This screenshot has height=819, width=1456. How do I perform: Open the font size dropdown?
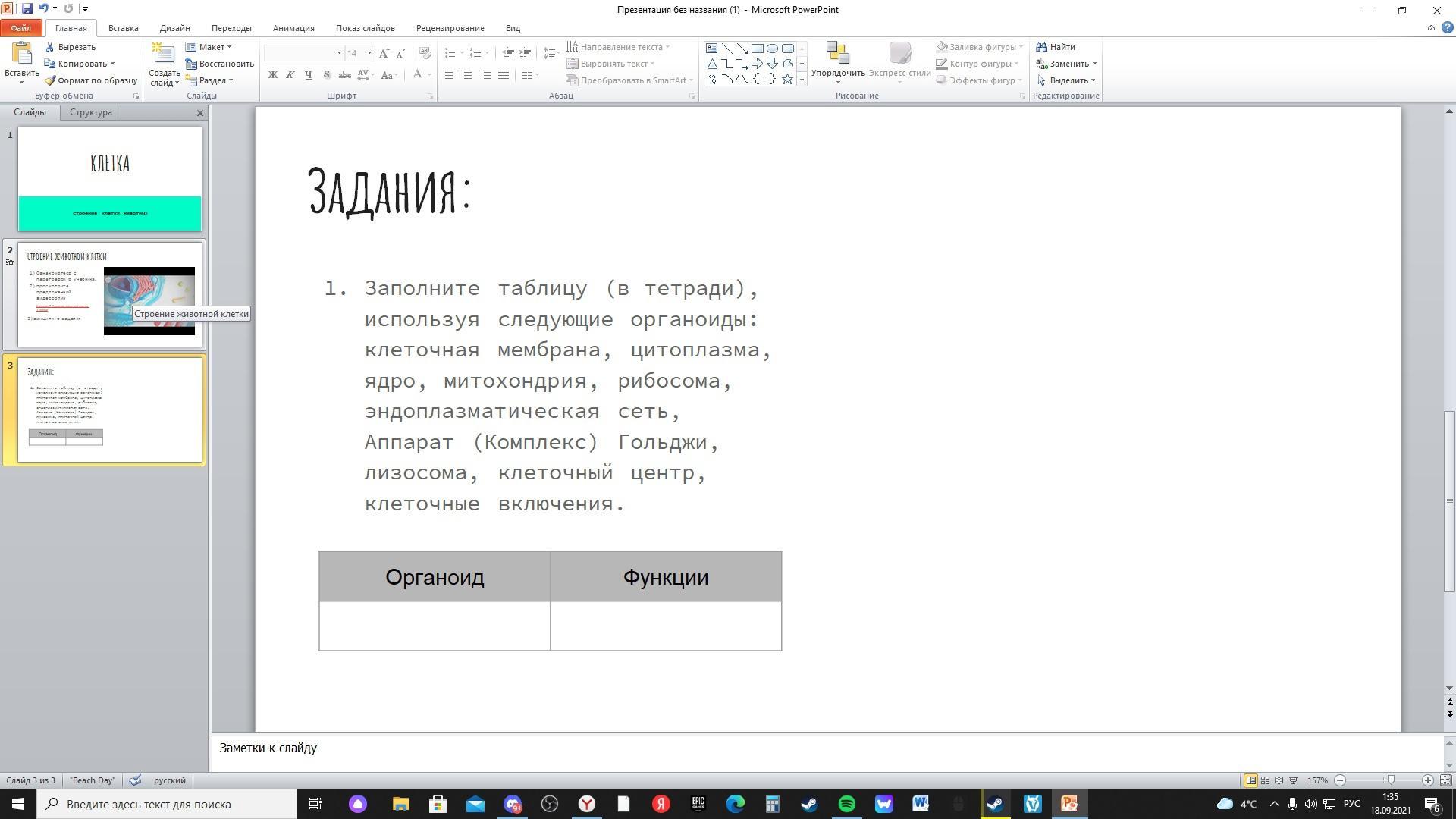point(369,53)
